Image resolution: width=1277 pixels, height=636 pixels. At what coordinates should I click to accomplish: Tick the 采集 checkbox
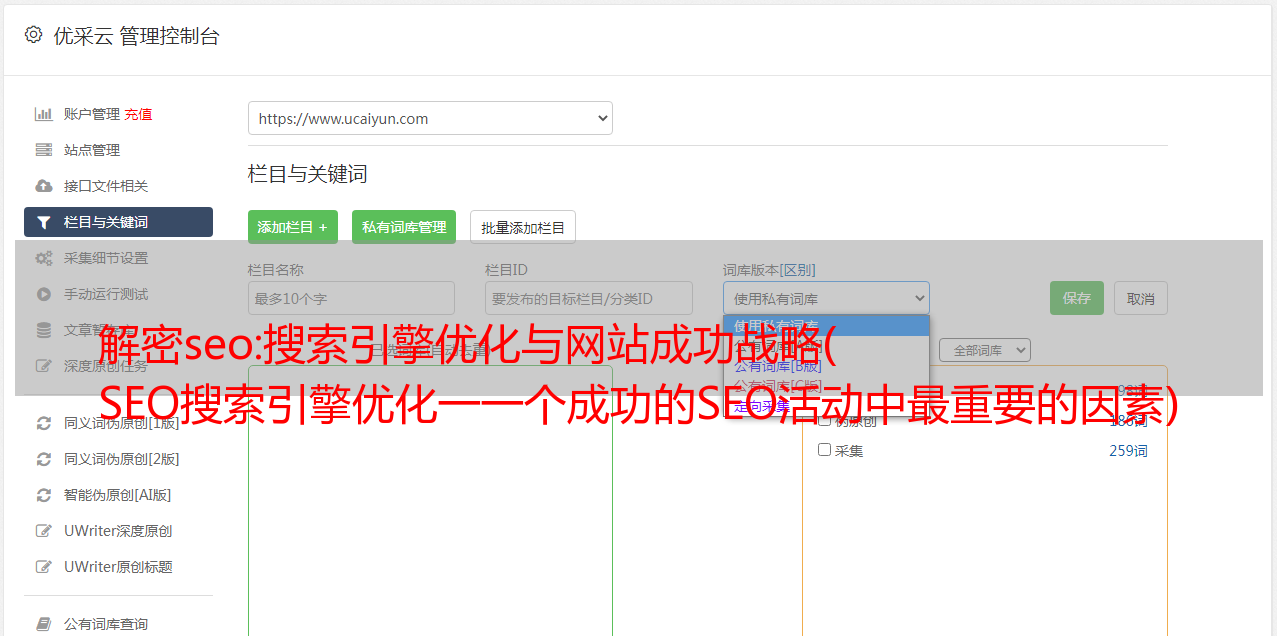point(825,450)
